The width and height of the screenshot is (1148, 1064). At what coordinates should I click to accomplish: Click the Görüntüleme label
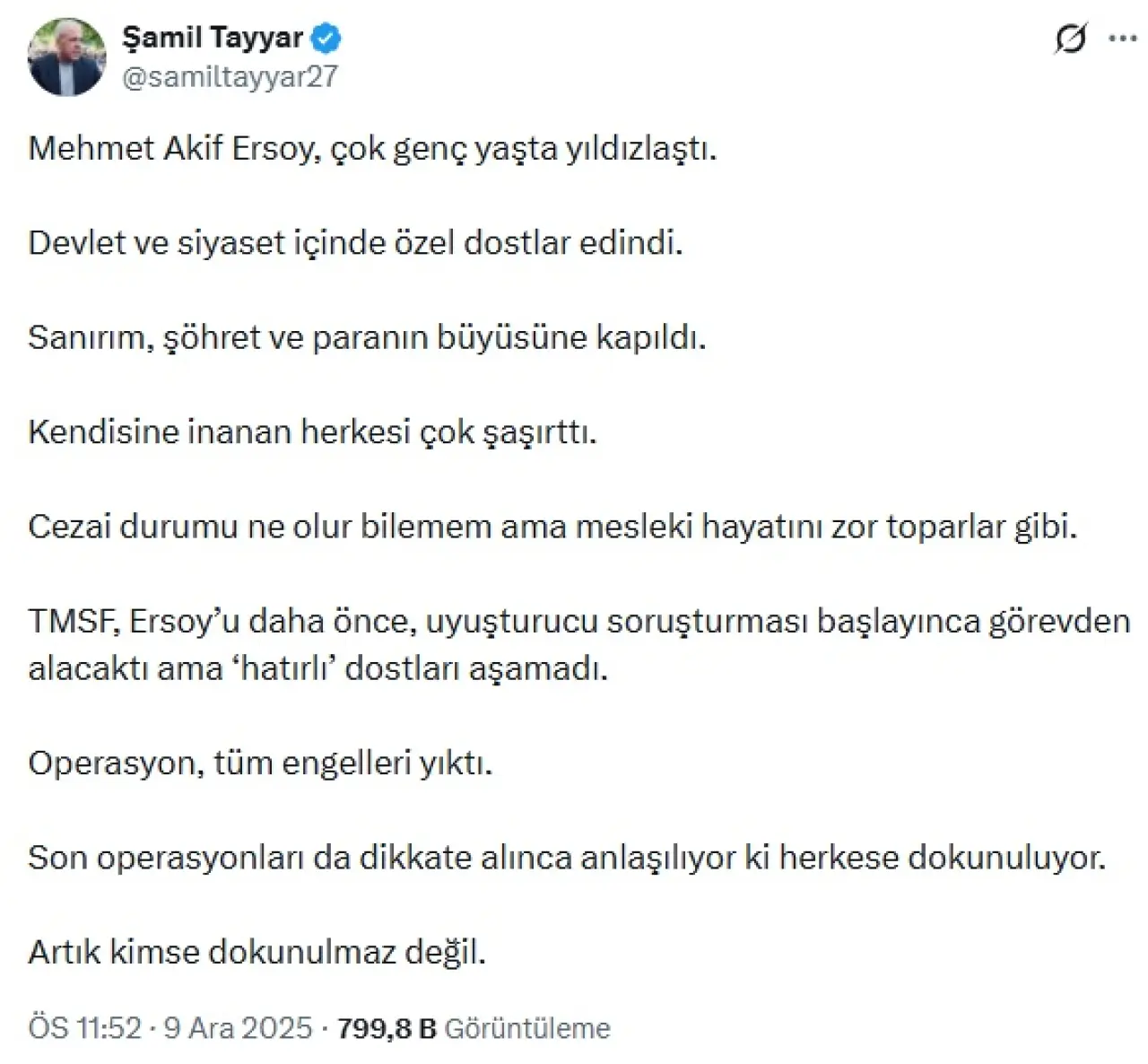point(527,1028)
